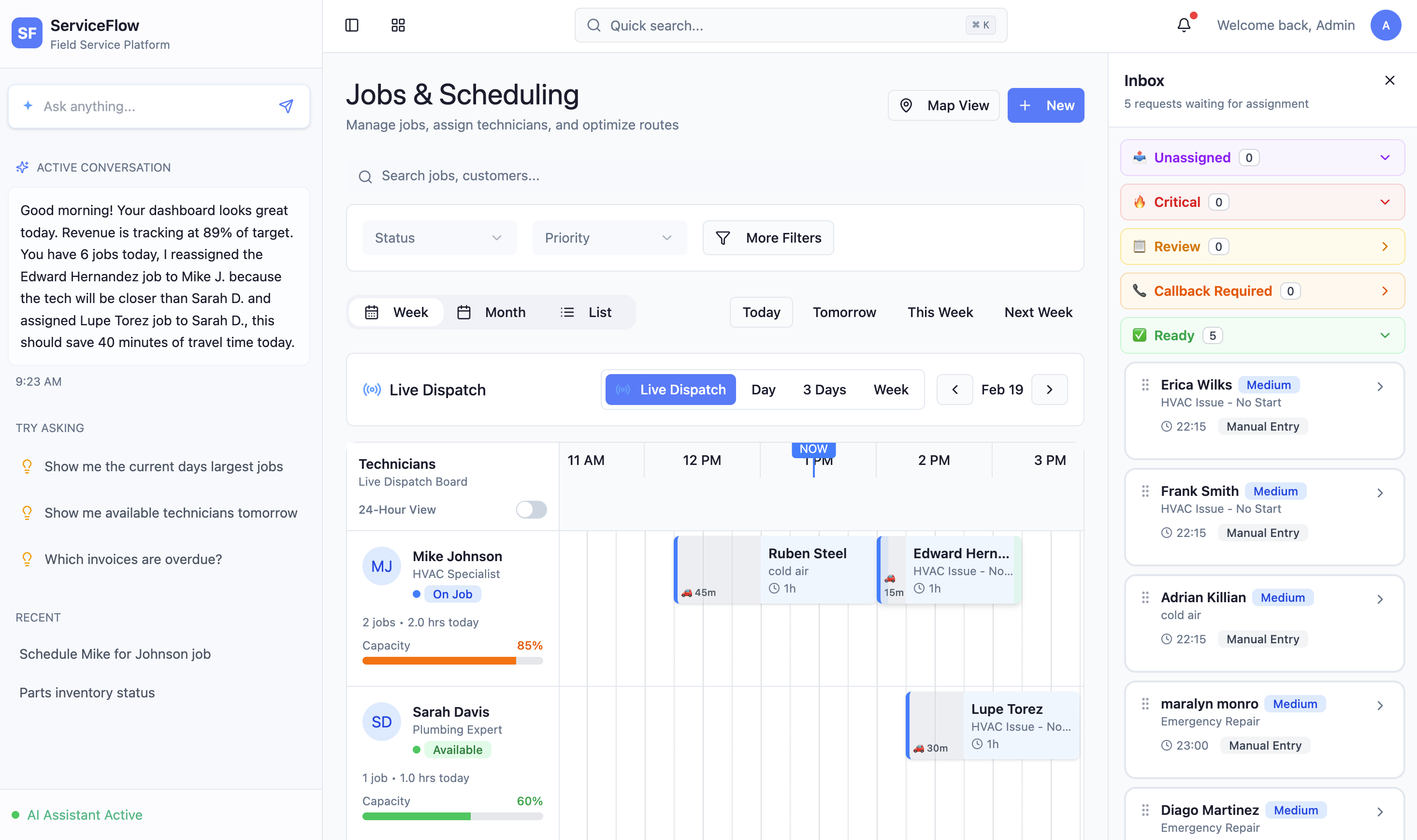The width and height of the screenshot is (1417, 840).
Task: Open the Status filter dropdown
Action: (439, 238)
